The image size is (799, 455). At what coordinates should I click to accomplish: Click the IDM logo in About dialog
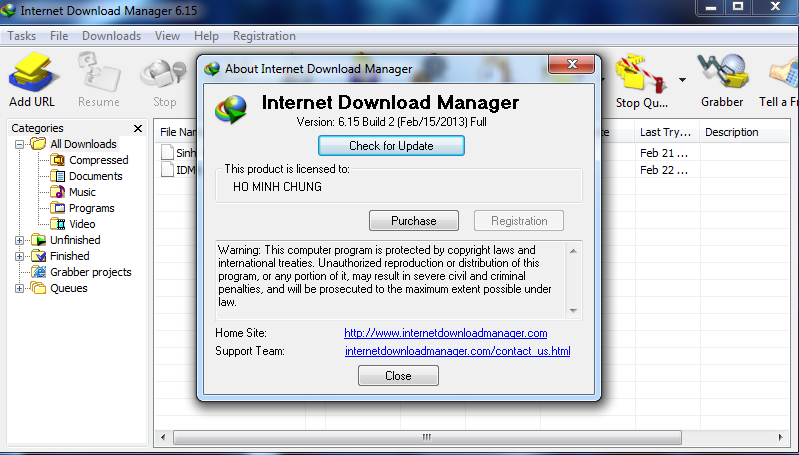click(x=231, y=109)
